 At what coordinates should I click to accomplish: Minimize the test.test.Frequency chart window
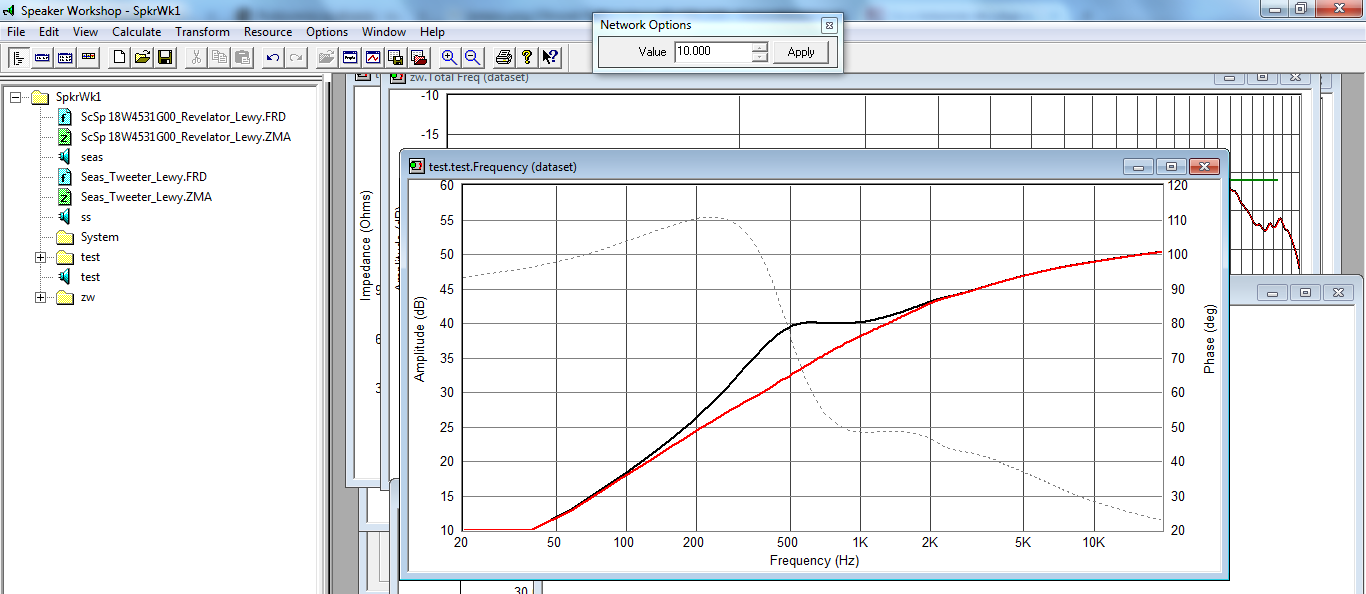click(1138, 167)
